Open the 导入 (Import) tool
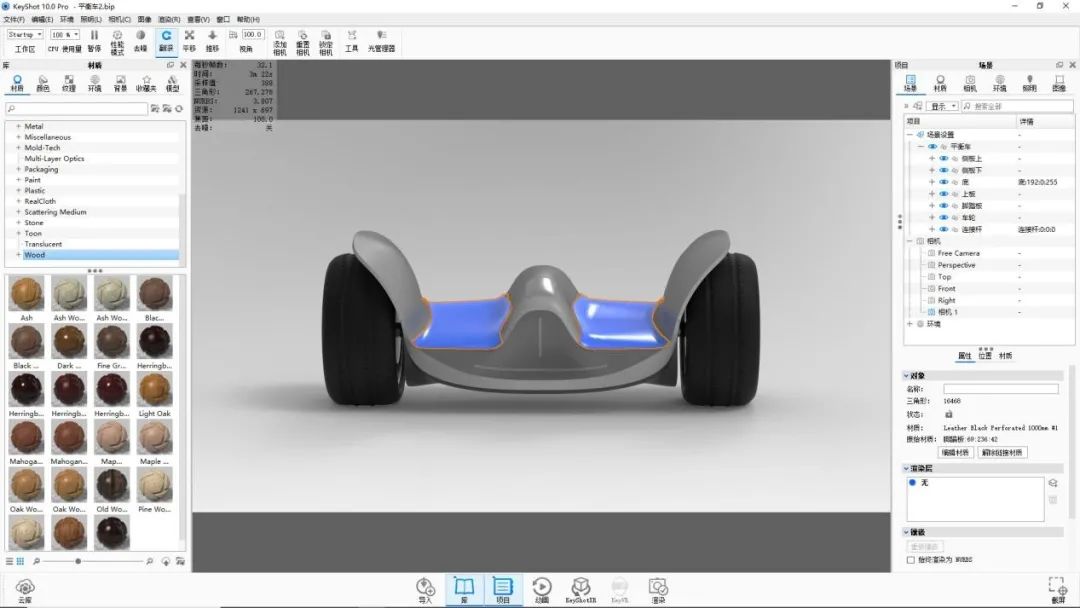Image resolution: width=1080 pixels, height=608 pixels. [425, 588]
